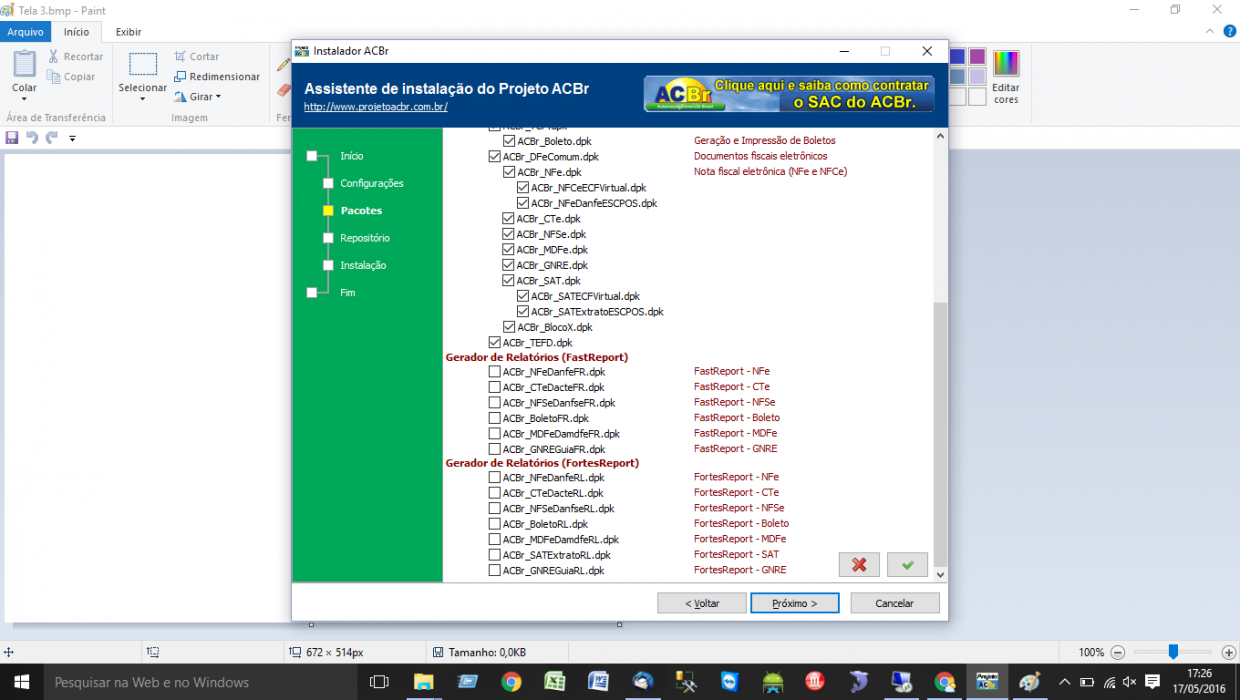
Task: Click ACBr_MDFe.dpk package name
Action: tap(552, 250)
